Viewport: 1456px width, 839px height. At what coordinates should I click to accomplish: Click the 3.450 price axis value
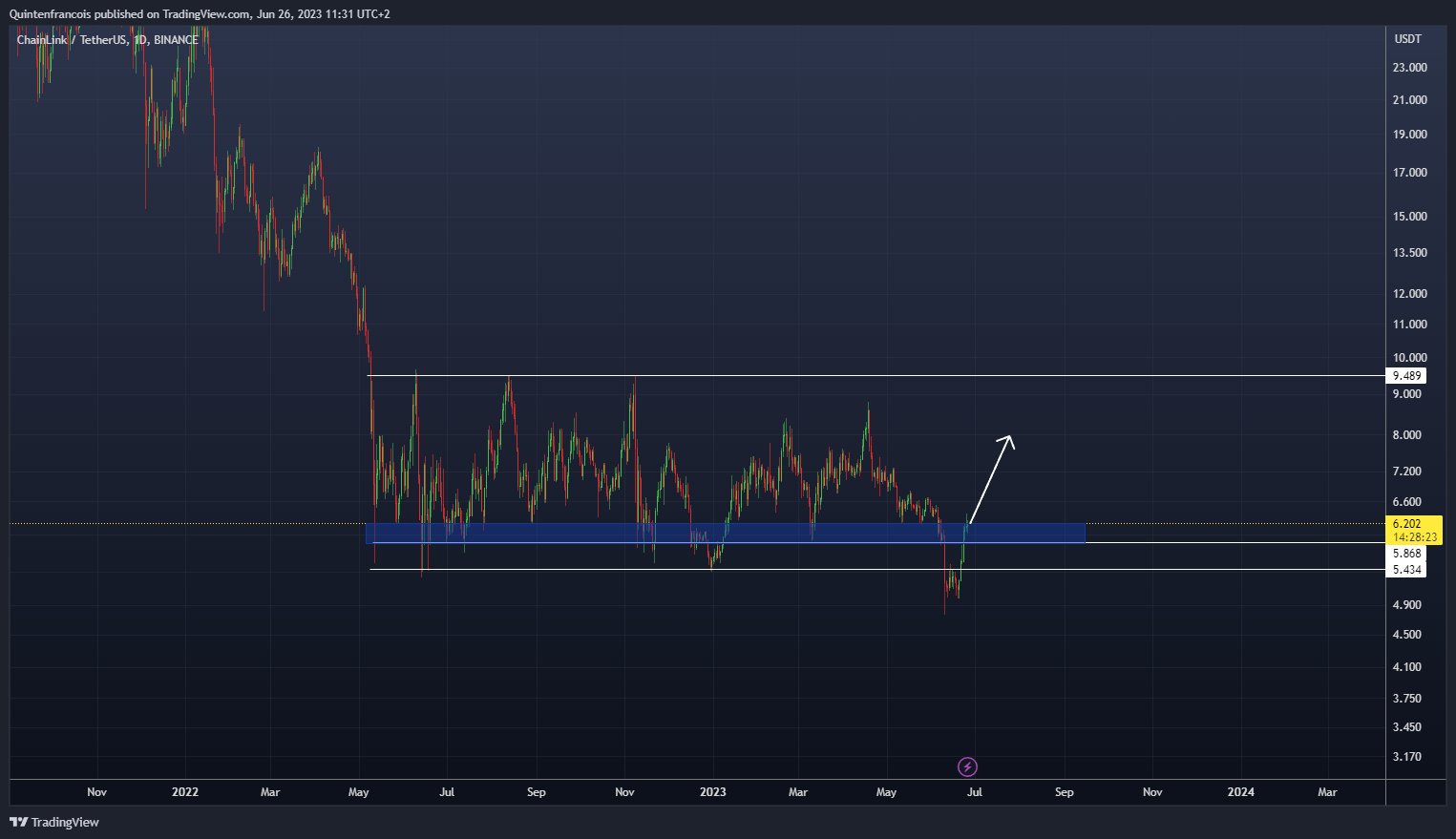click(1406, 727)
